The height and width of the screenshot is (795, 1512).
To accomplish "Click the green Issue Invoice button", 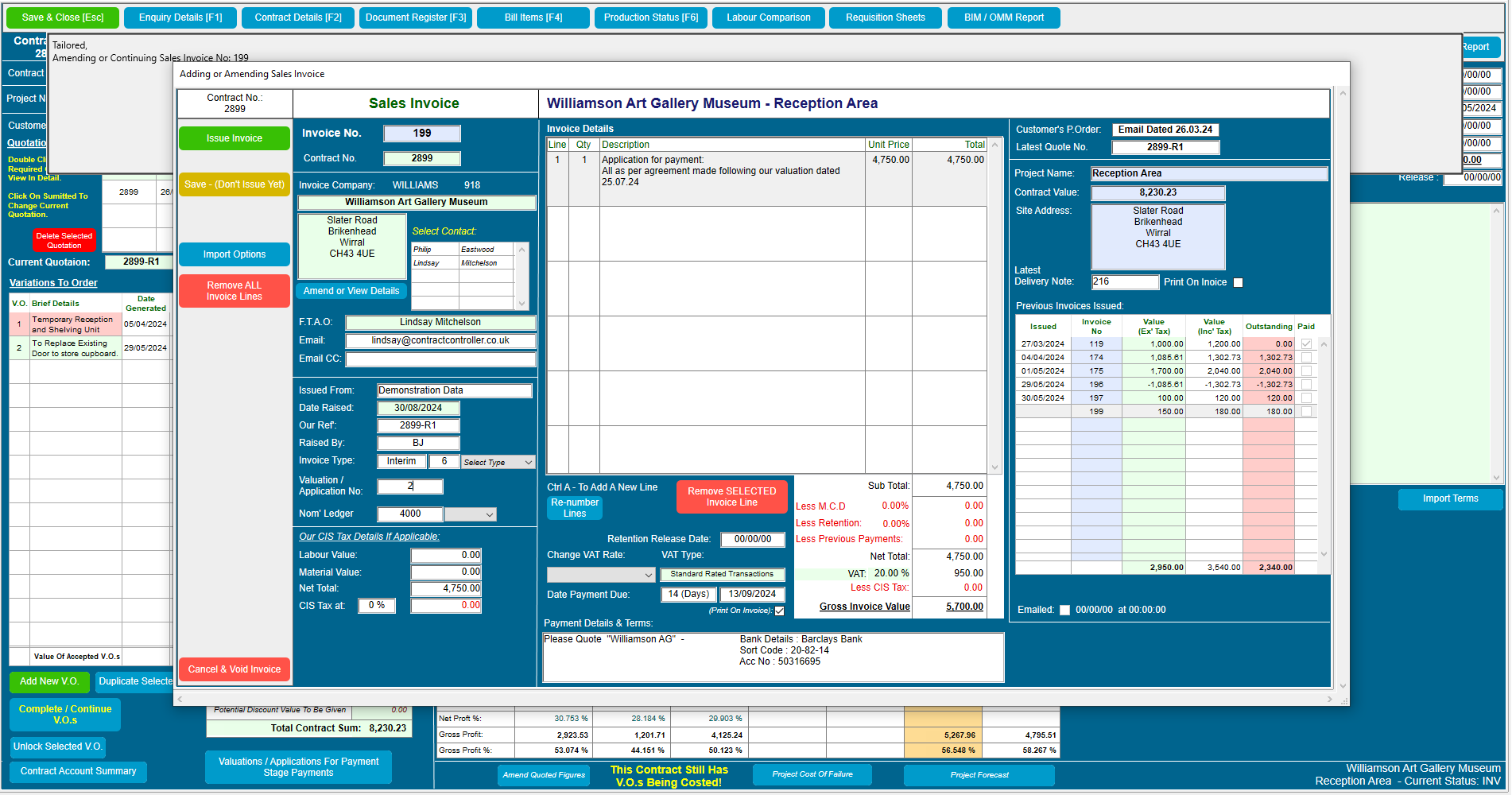I will pyautogui.click(x=234, y=138).
